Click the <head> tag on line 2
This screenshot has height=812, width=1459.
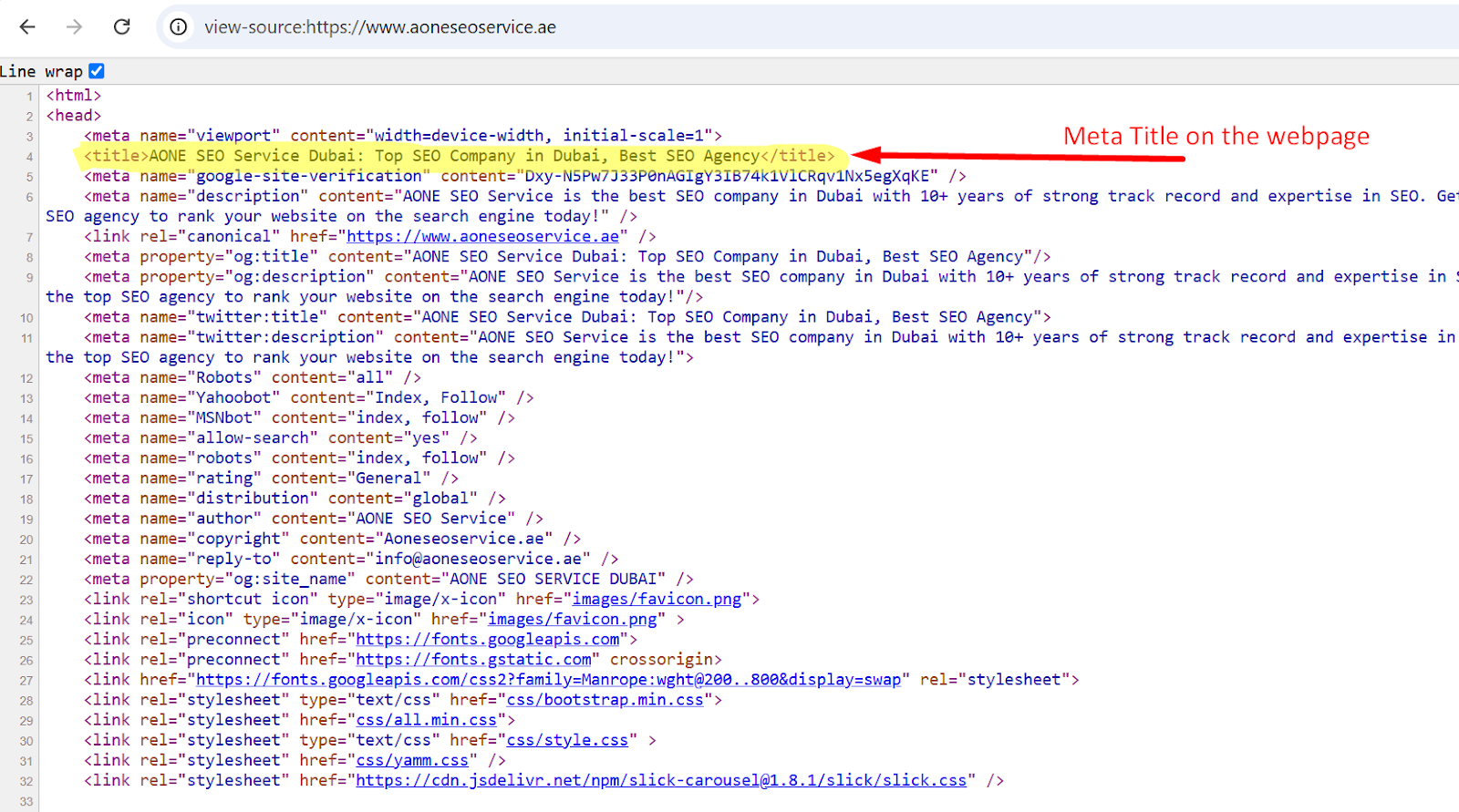[74, 115]
